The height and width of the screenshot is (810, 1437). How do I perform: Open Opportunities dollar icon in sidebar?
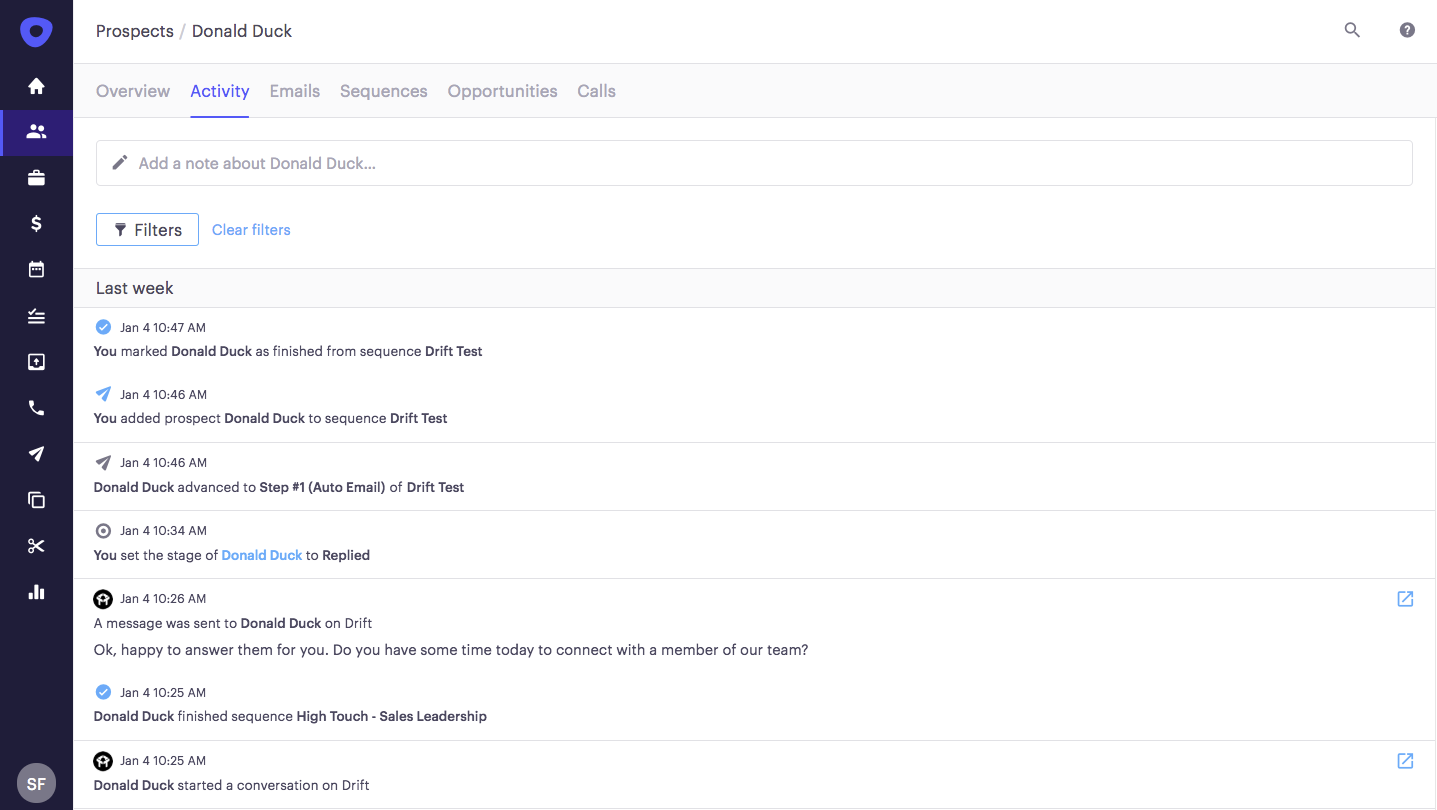click(x=36, y=223)
